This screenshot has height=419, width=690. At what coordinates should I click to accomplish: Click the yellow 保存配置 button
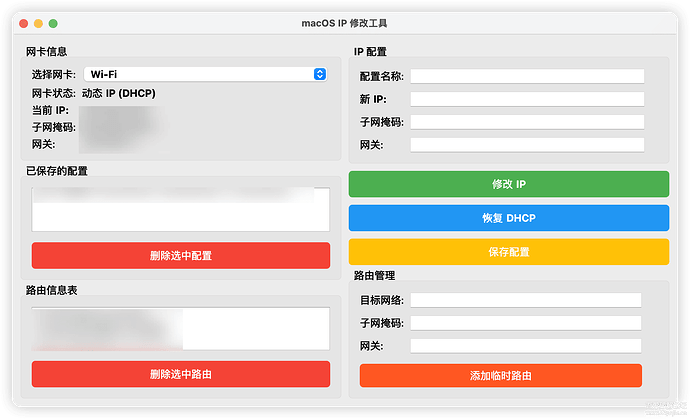pyautogui.click(x=509, y=252)
